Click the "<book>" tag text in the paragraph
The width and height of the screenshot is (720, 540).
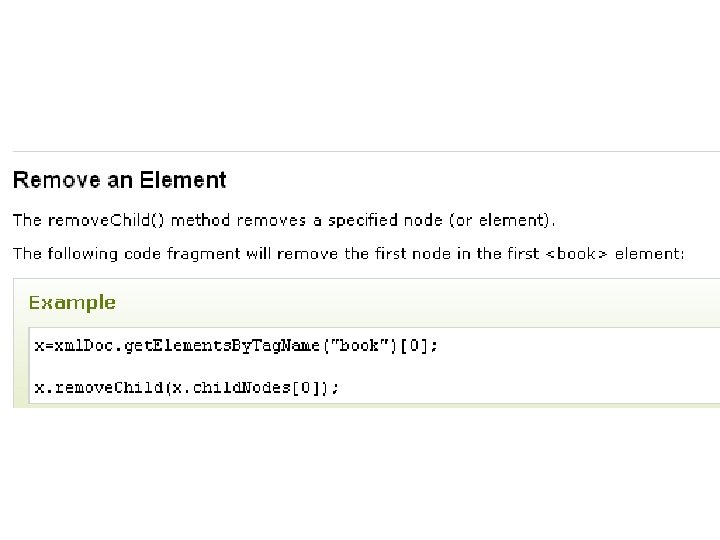click(576, 254)
